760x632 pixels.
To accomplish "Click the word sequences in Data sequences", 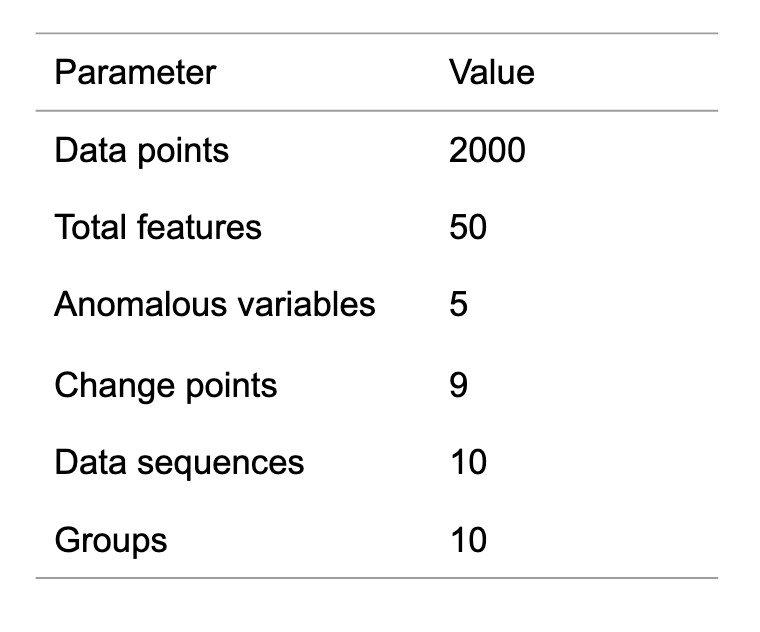I will (221, 465).
